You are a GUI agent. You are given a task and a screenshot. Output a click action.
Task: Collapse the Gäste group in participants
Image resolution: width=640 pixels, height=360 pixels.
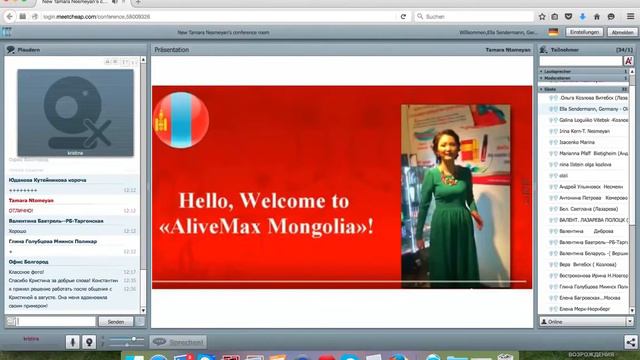584,89
